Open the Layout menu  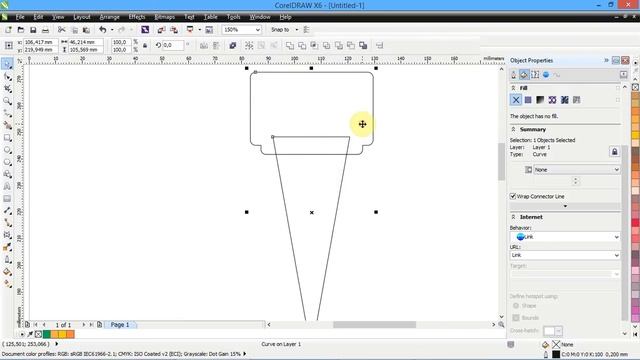[82, 17]
